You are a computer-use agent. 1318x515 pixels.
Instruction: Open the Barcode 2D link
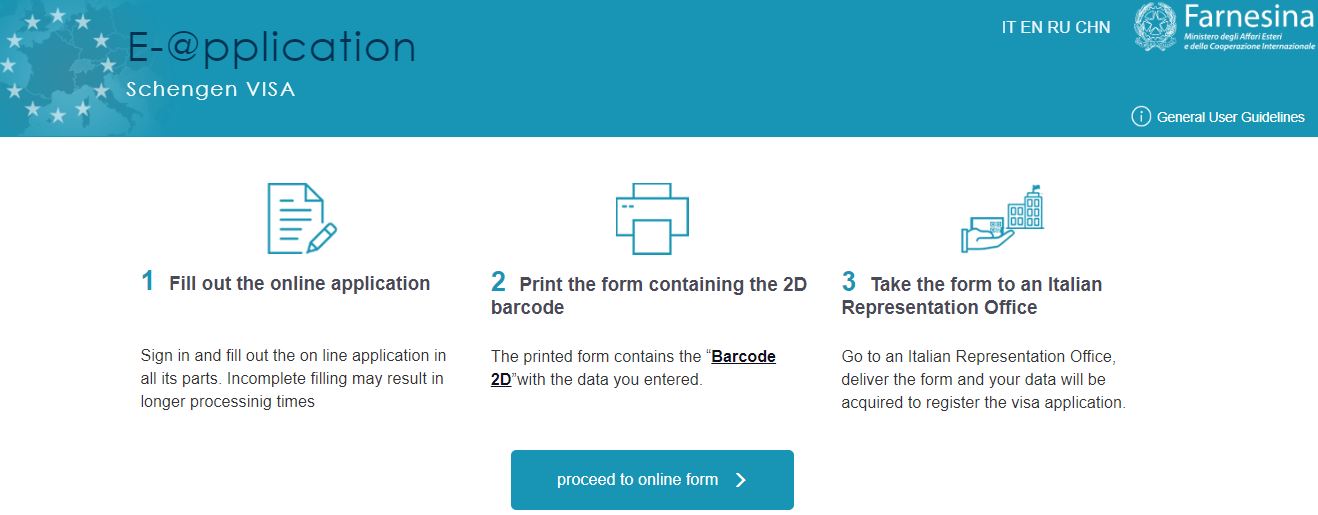pyautogui.click(x=633, y=368)
